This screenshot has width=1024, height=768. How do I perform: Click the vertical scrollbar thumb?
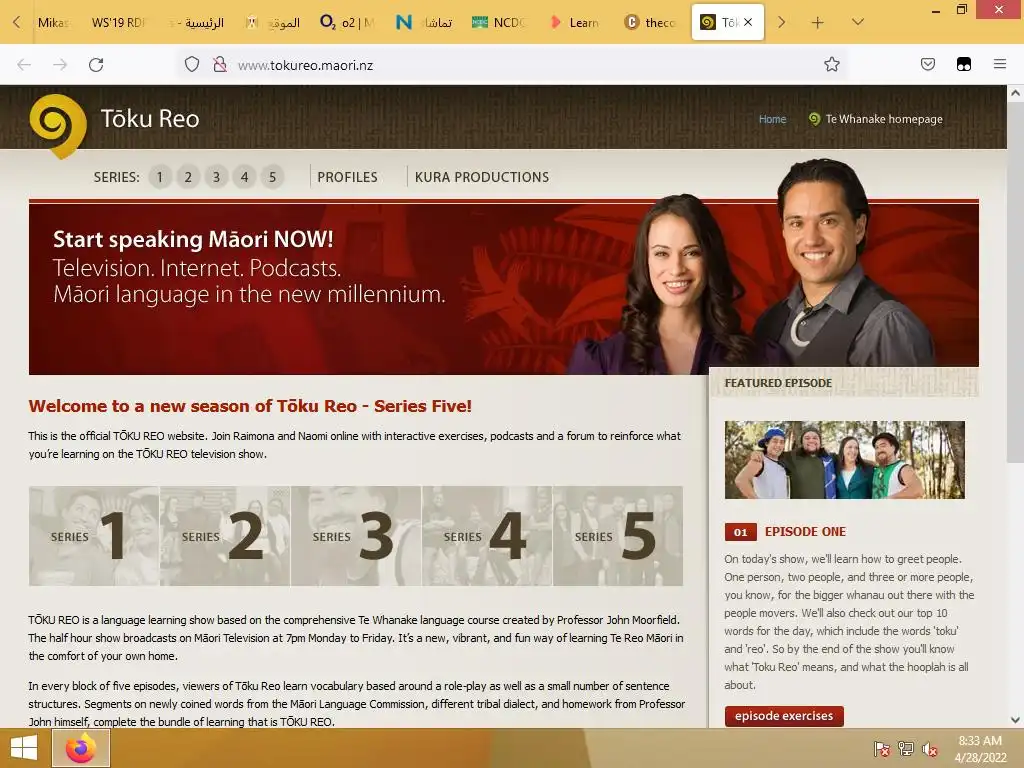[x=1015, y=282]
